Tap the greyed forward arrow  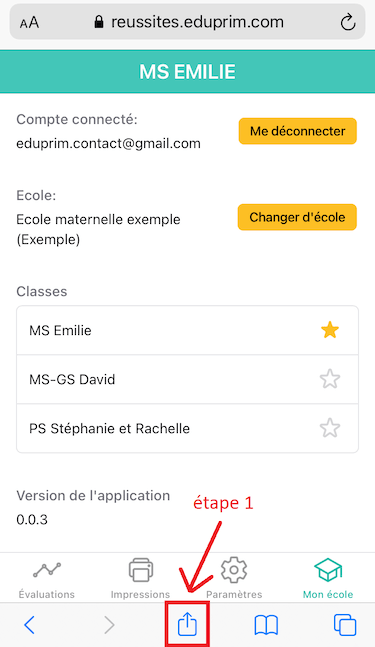click(x=109, y=625)
